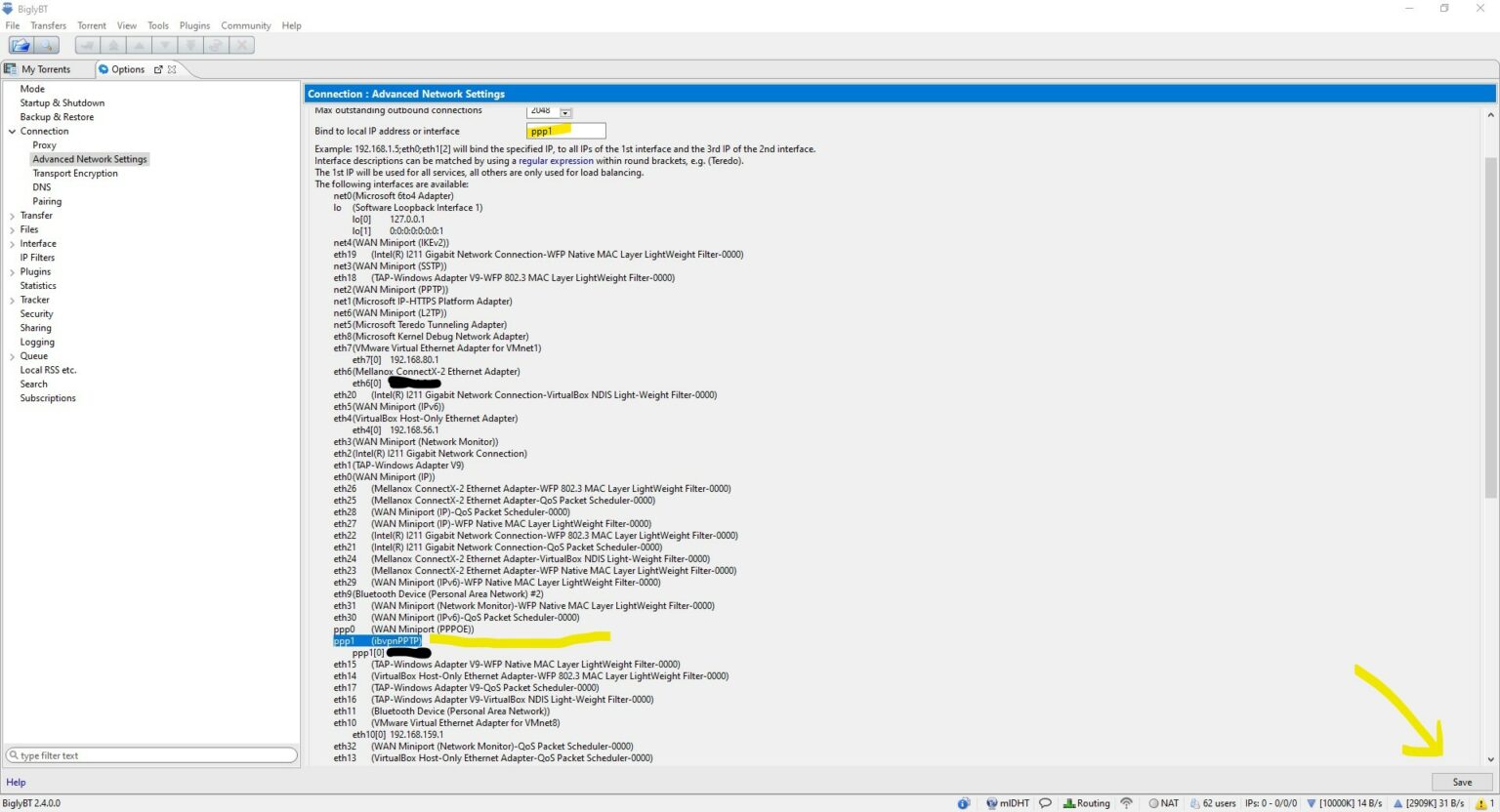Expand the Interface tree node

pos(12,244)
